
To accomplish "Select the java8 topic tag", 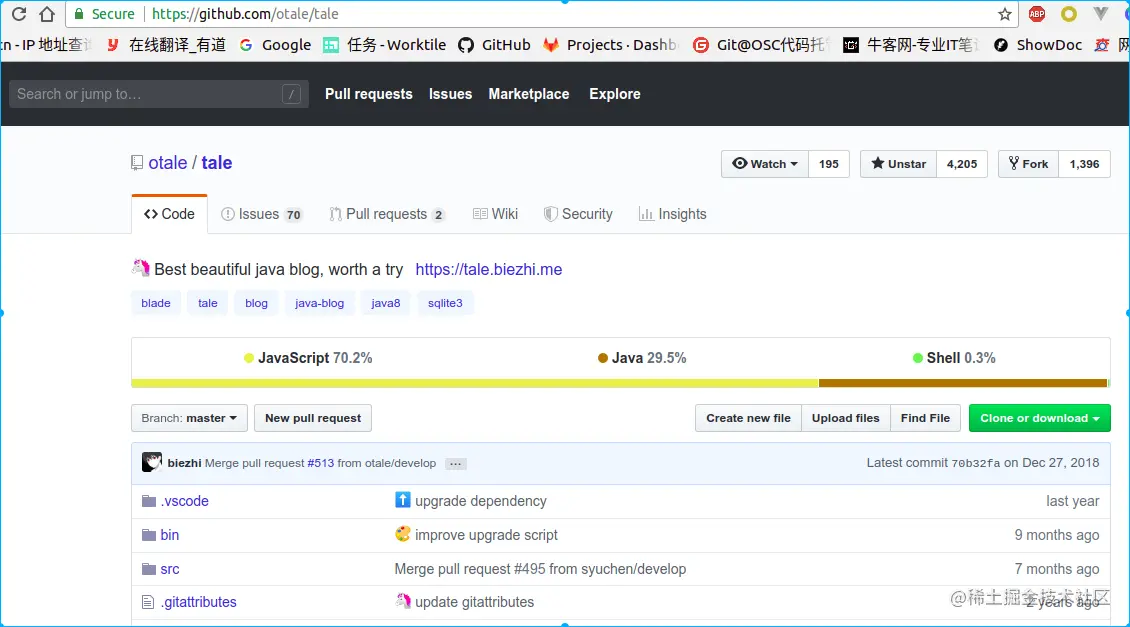I will pyautogui.click(x=386, y=303).
